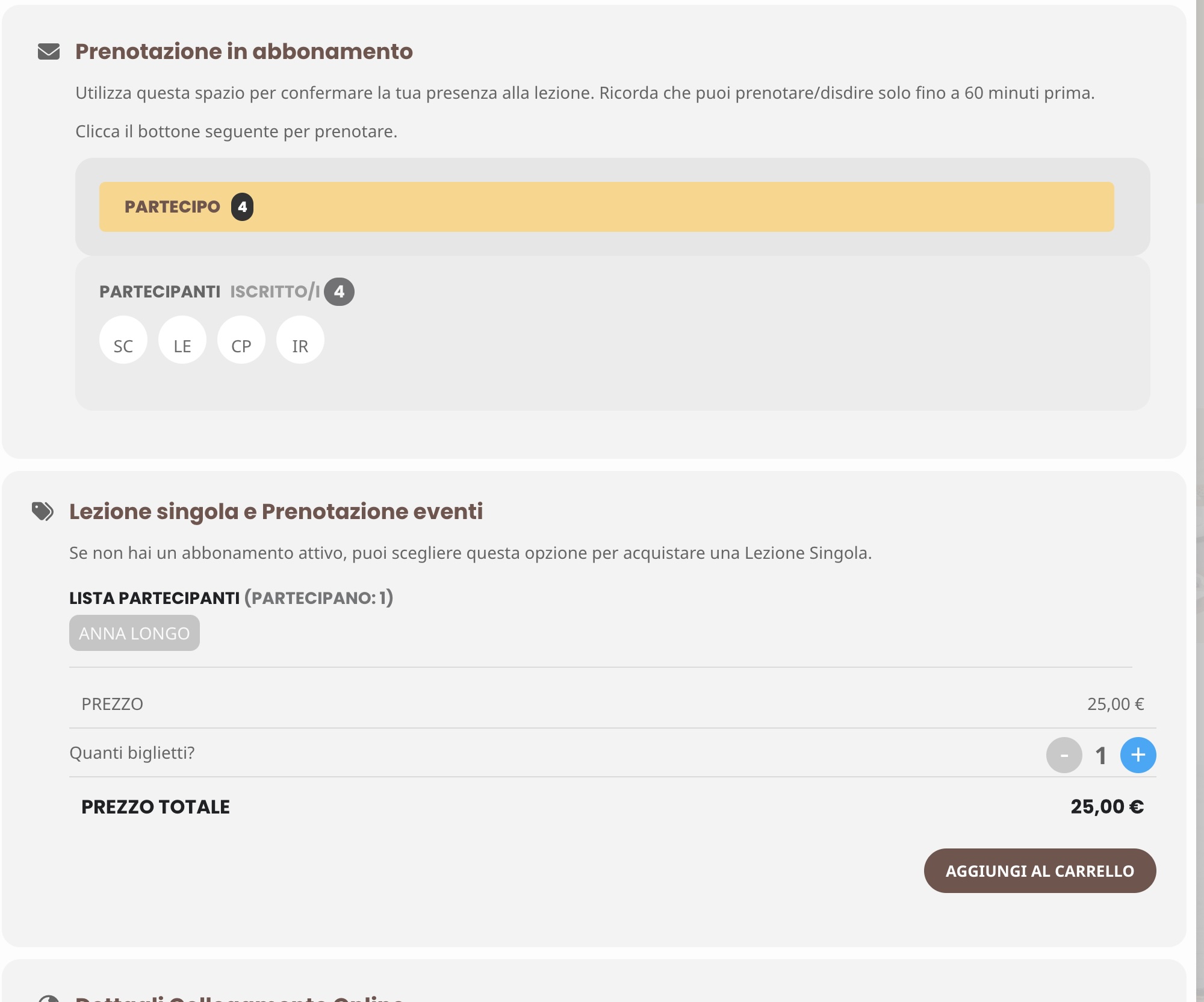Select the CP participant avatar
The image size is (1204, 1002).
(241, 340)
